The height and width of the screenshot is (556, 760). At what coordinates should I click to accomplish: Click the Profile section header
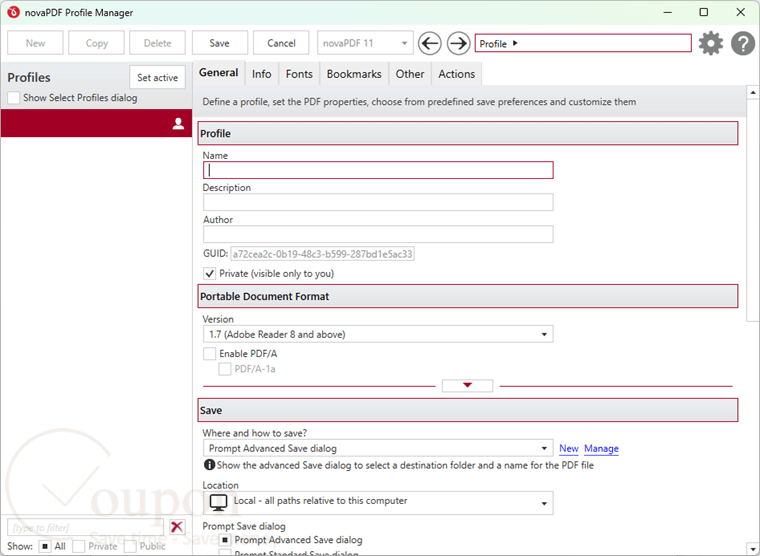pyautogui.click(x=468, y=133)
